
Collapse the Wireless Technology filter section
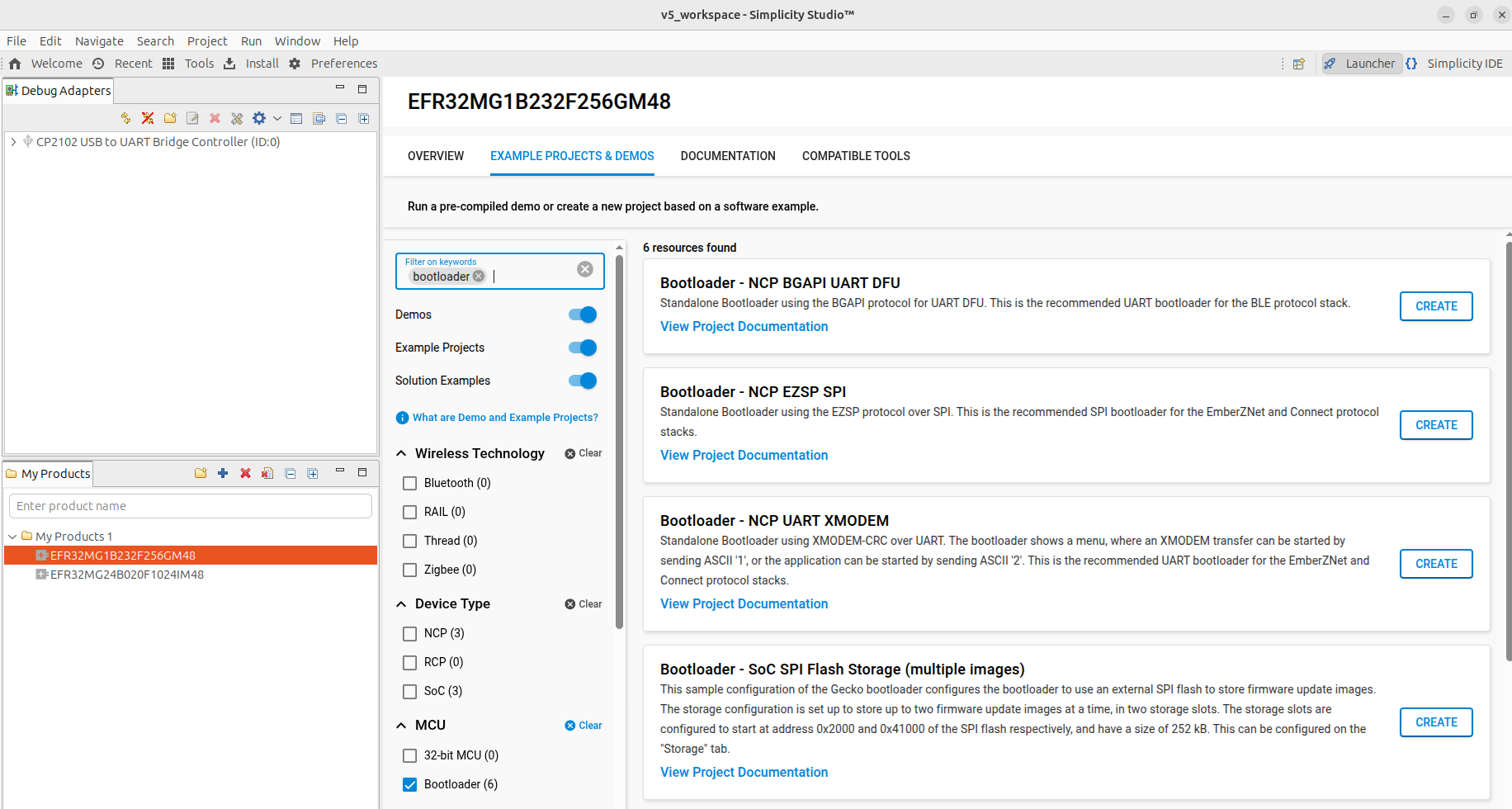[402, 453]
